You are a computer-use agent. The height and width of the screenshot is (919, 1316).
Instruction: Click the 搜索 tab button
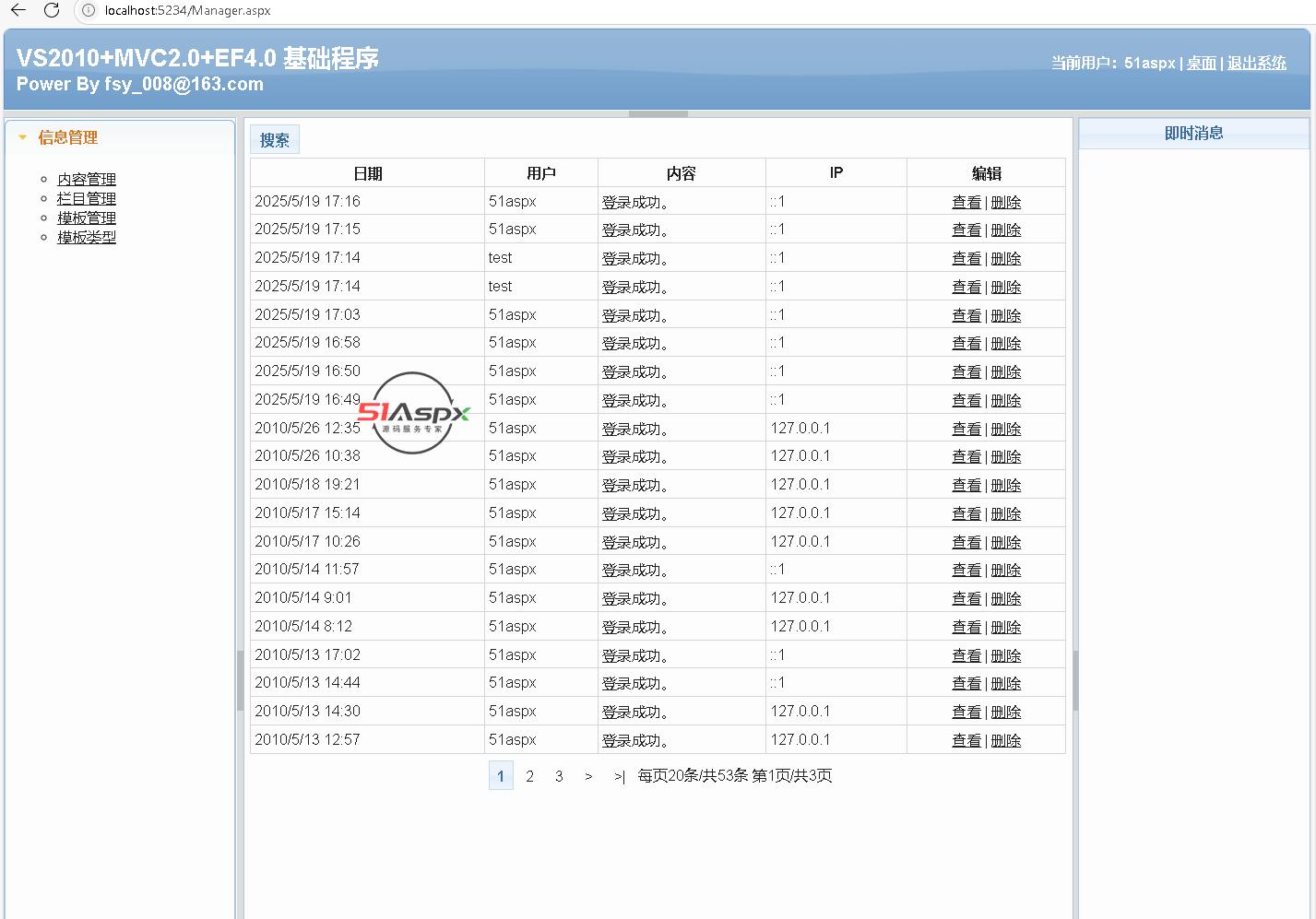[275, 140]
